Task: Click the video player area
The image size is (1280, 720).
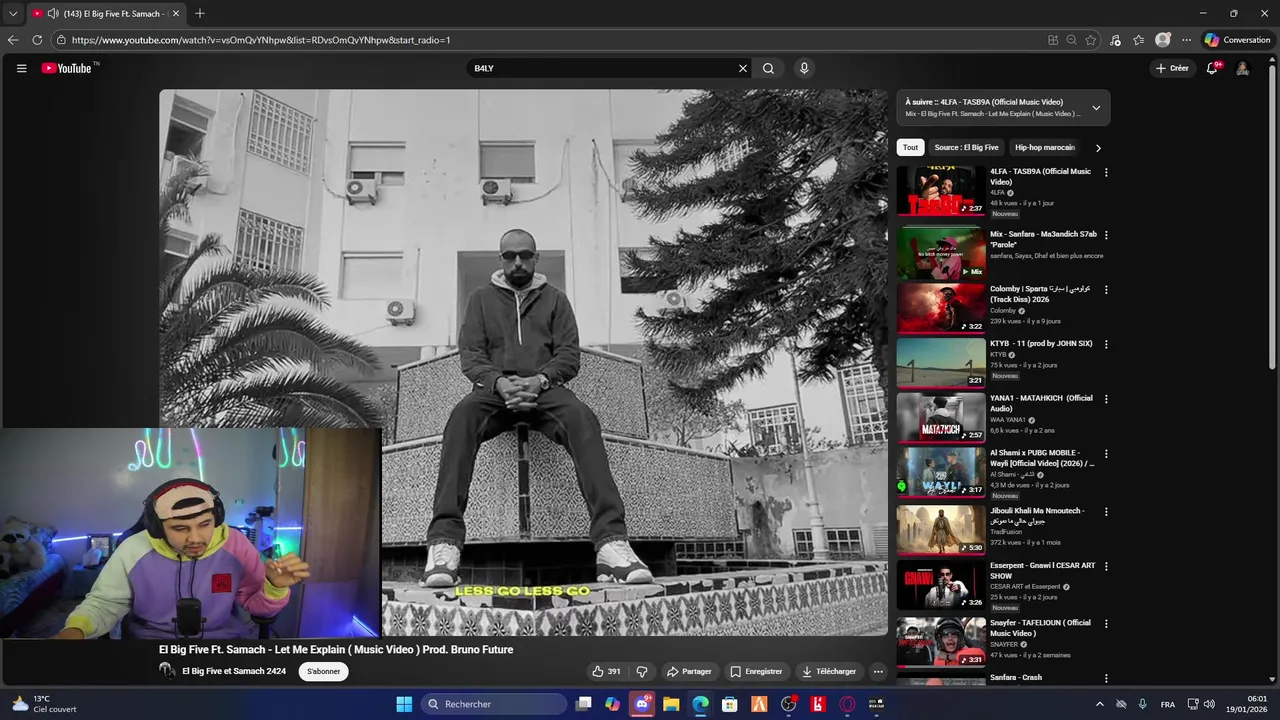Action: (523, 363)
